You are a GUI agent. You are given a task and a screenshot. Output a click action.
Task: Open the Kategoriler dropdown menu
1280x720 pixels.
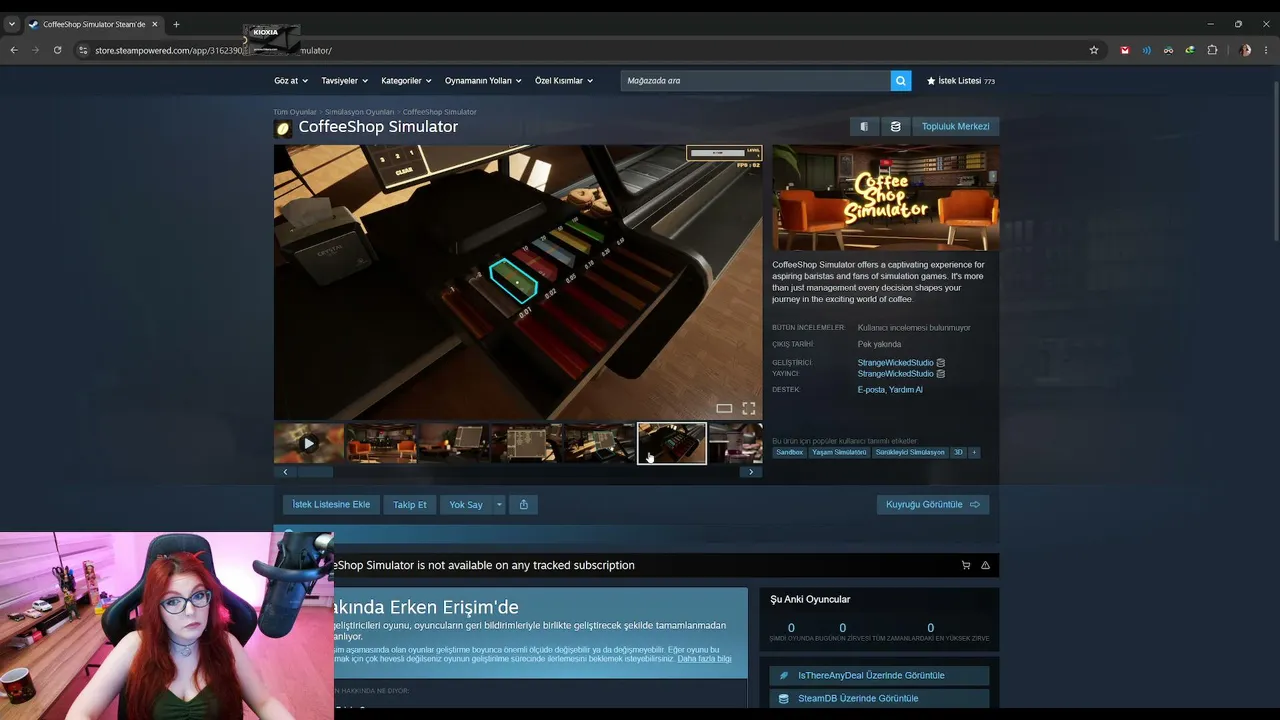[x=407, y=81]
